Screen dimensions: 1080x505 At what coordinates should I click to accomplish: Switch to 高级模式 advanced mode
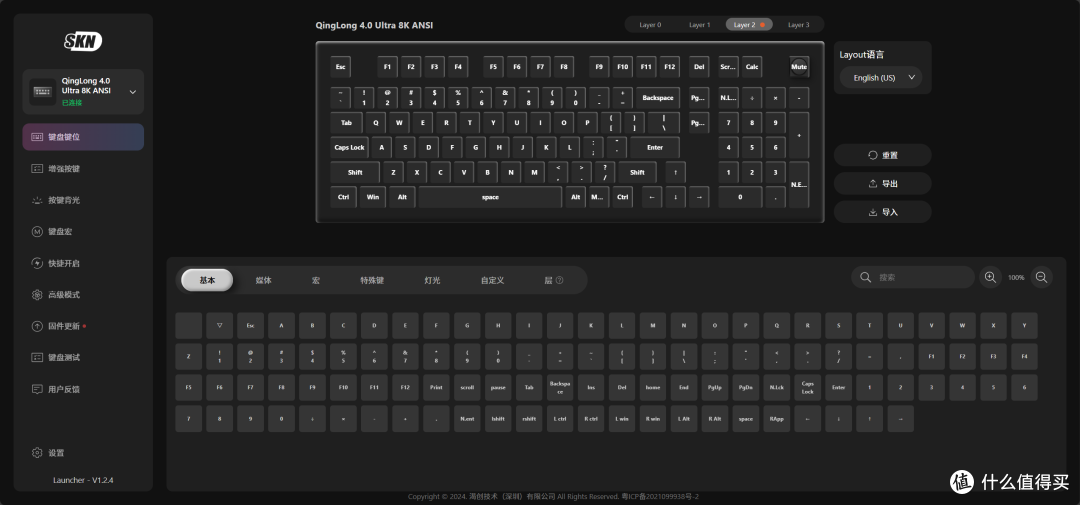83,294
